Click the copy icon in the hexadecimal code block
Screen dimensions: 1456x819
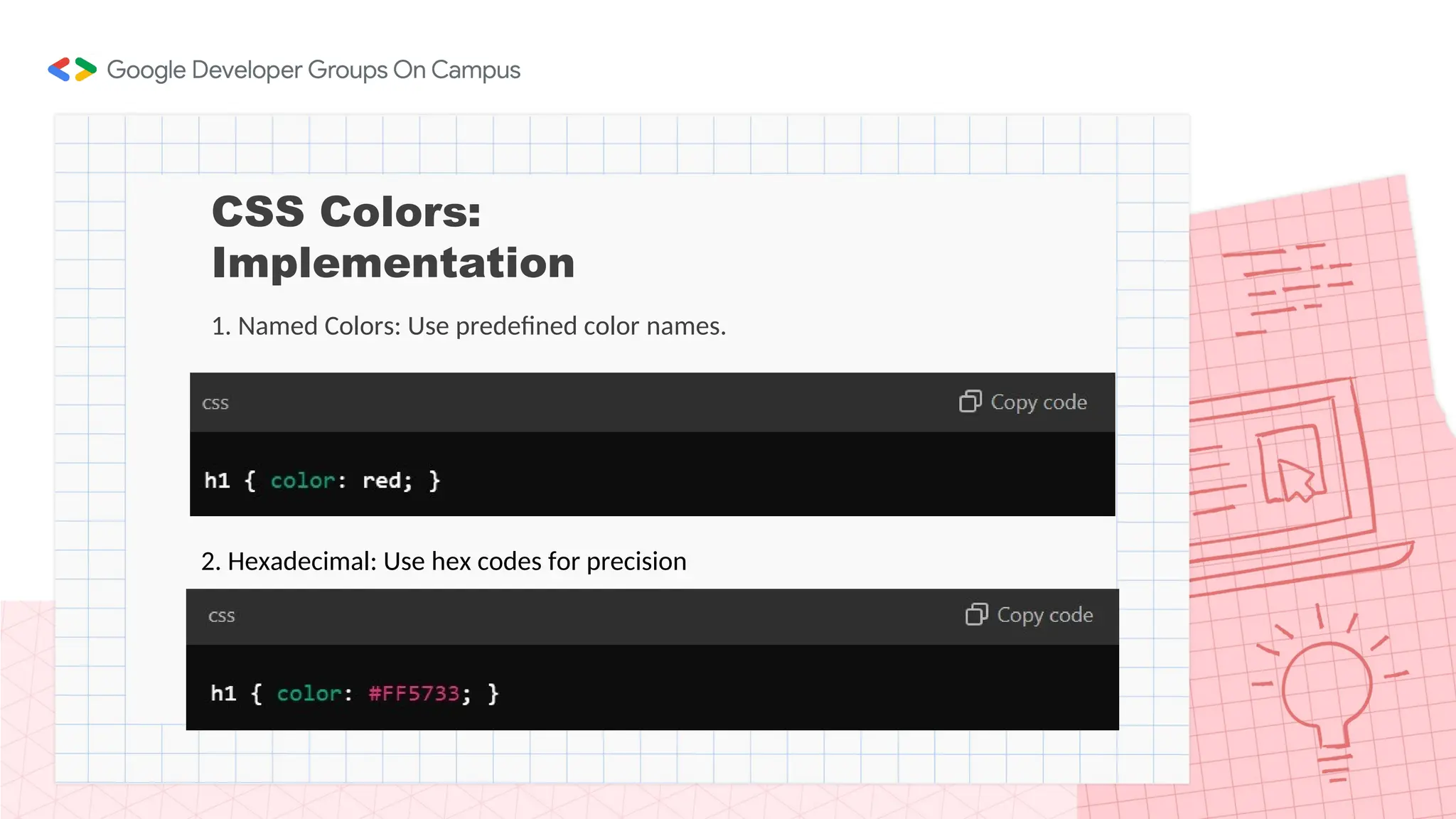[976, 614]
